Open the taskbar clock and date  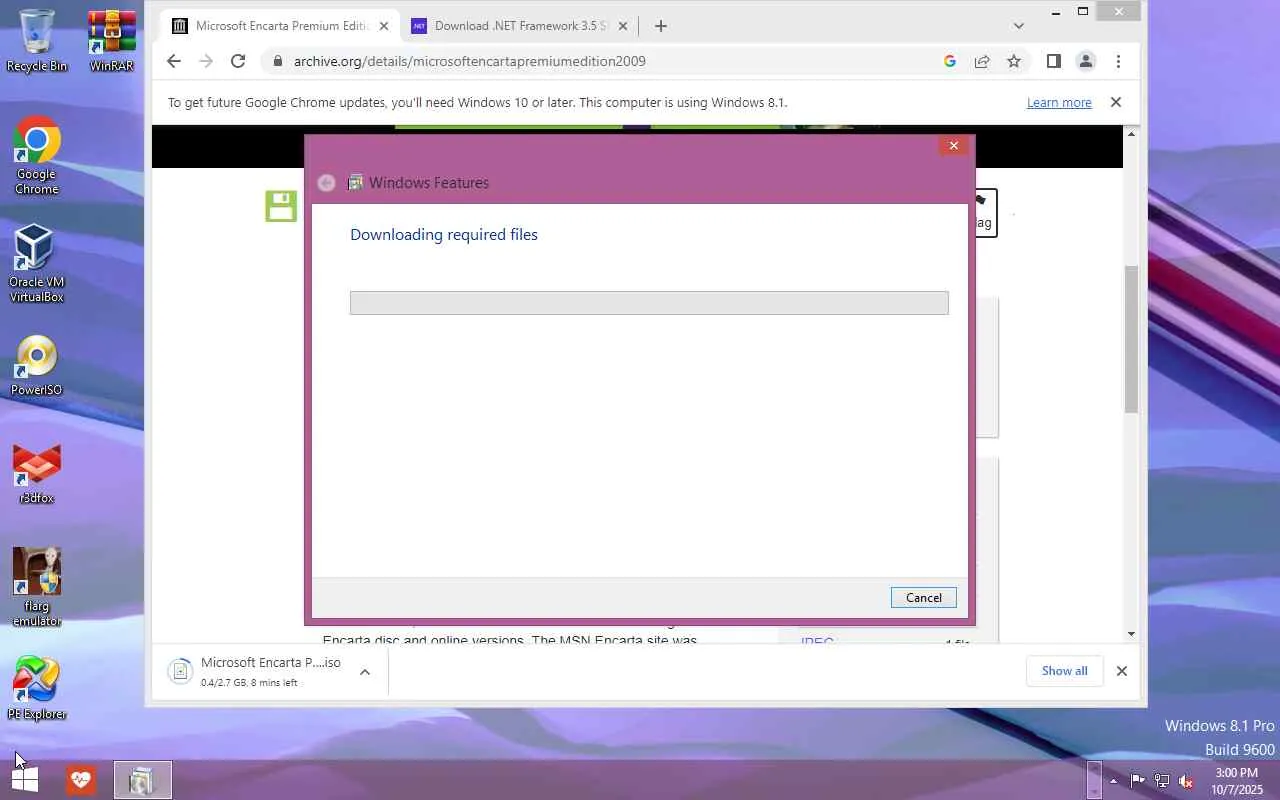pos(1237,781)
